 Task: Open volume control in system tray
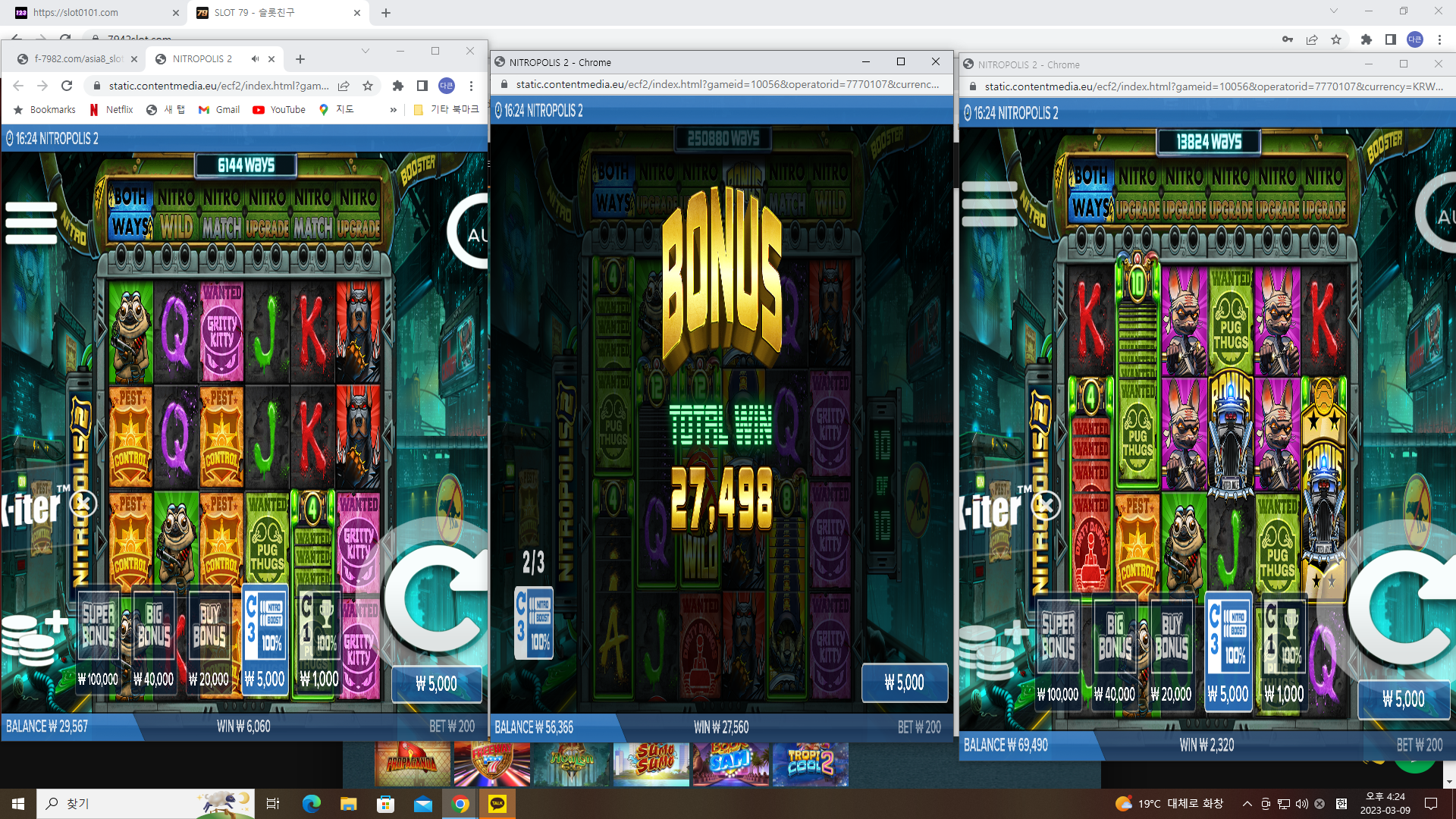[x=1302, y=804]
